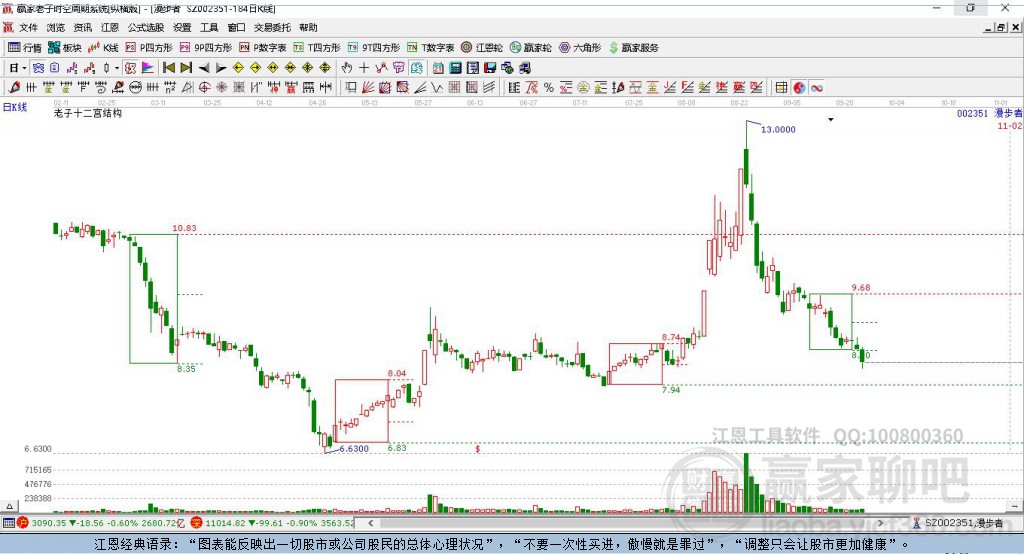Click the green skip-to-first arrow button
1024x554 pixels.
(x=168, y=67)
